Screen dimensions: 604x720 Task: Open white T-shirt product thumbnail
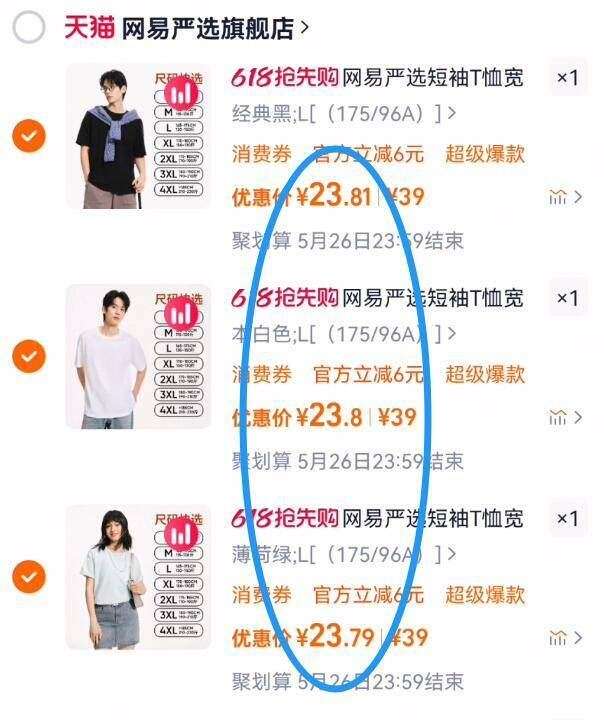click(x=138, y=357)
